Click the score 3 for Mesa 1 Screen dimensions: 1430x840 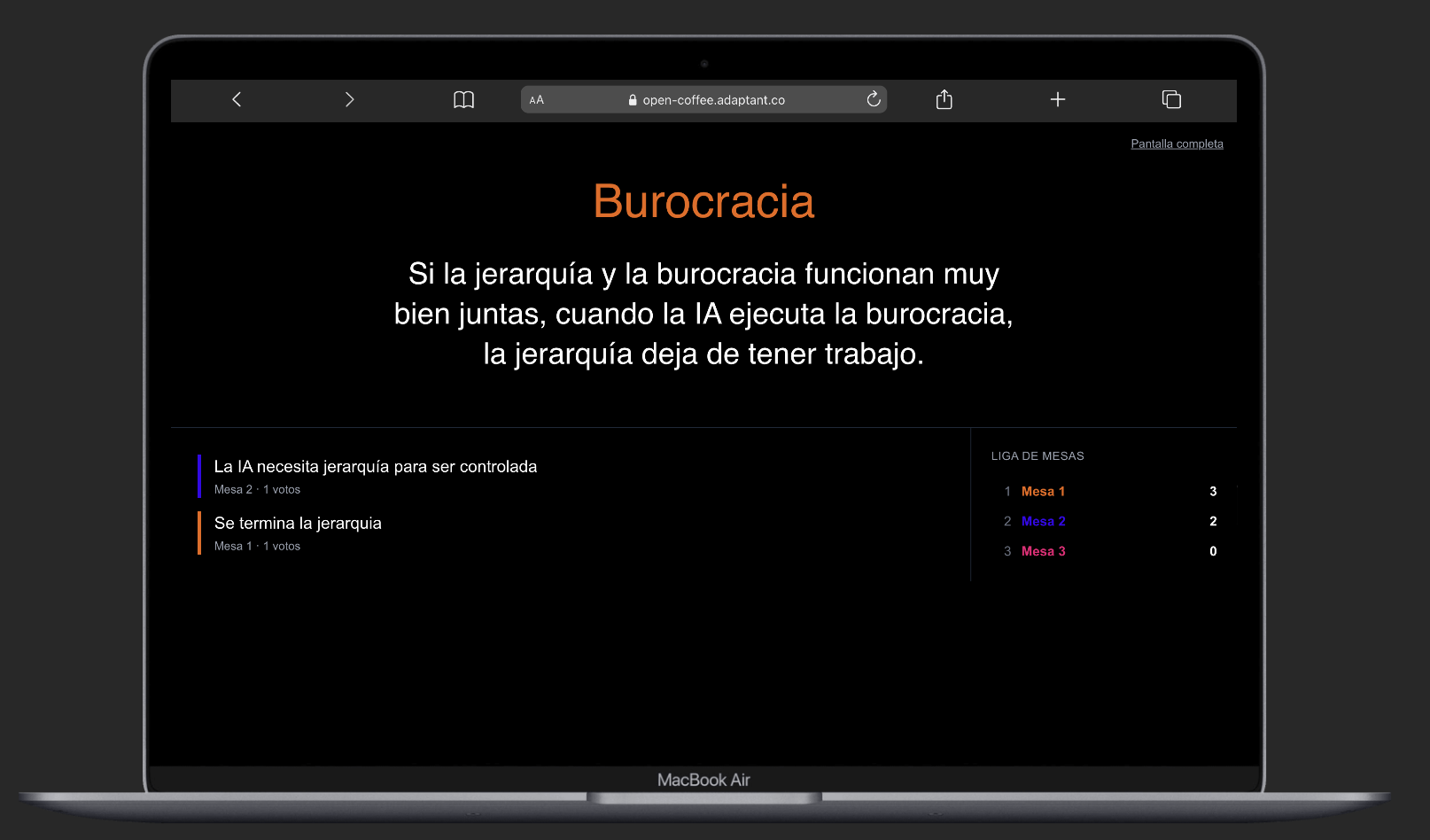coord(1213,491)
